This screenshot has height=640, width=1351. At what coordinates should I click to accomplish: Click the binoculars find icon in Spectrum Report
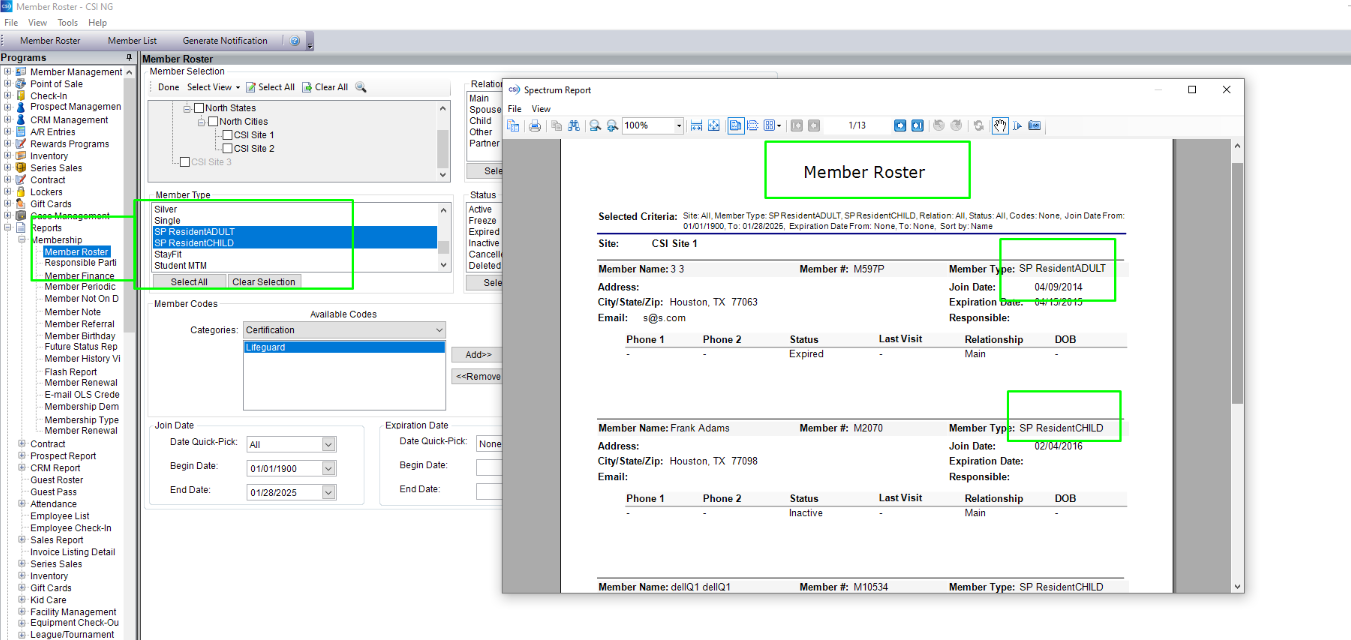(574, 126)
